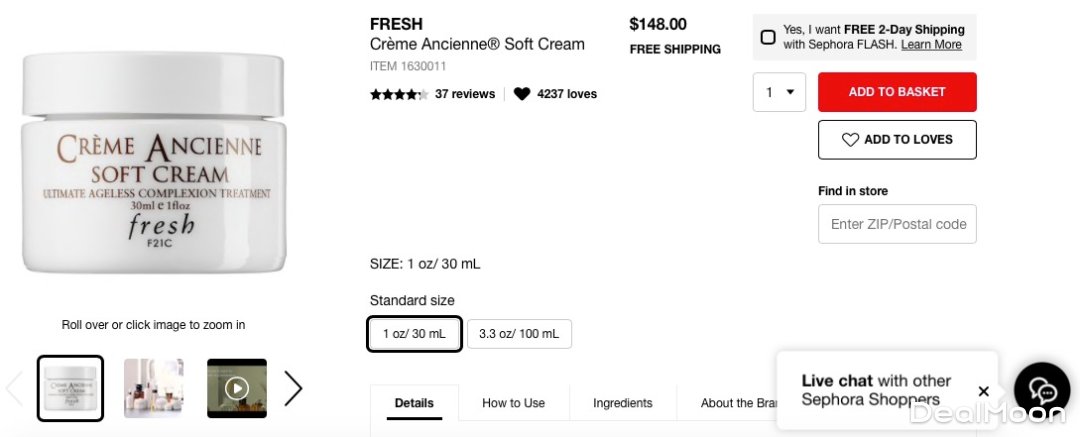
Task: Open the 37 reviews link
Action: (465, 94)
